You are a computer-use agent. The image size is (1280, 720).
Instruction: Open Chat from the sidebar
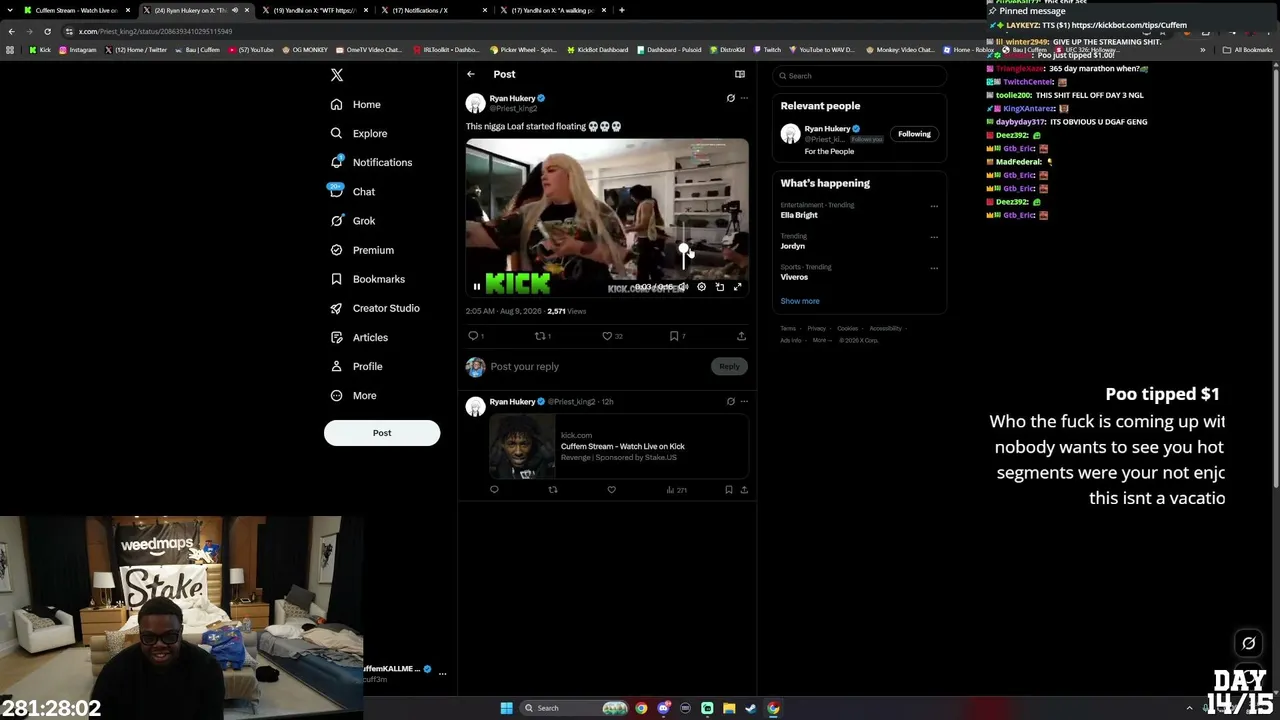coord(352,191)
